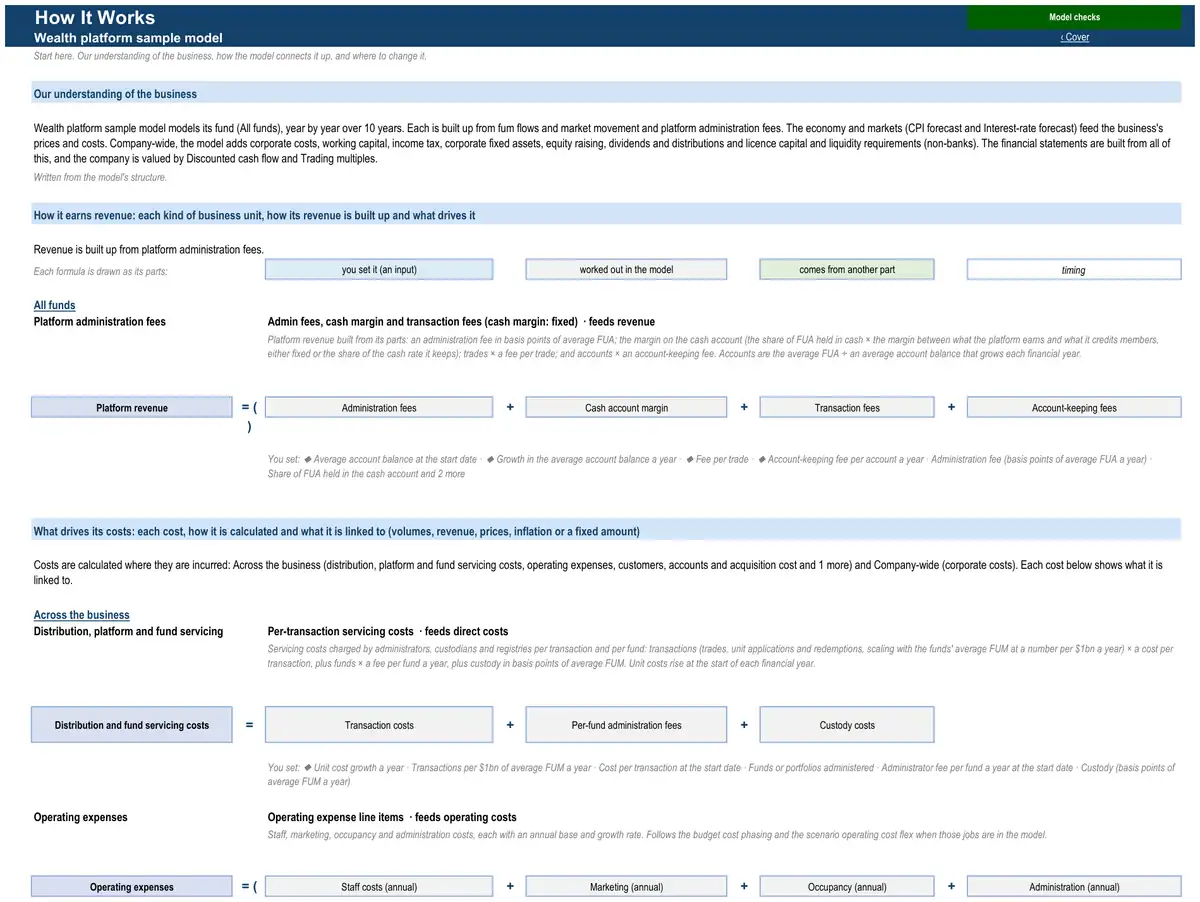Select the 'timing' legend box
This screenshot has height=902, width=1200.
(1074, 269)
